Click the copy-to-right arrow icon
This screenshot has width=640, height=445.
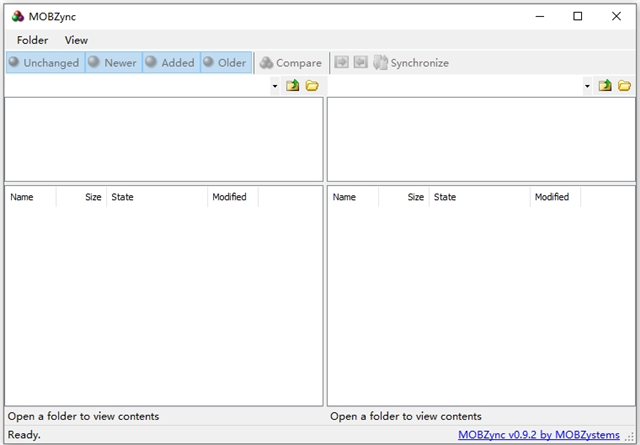(342, 62)
